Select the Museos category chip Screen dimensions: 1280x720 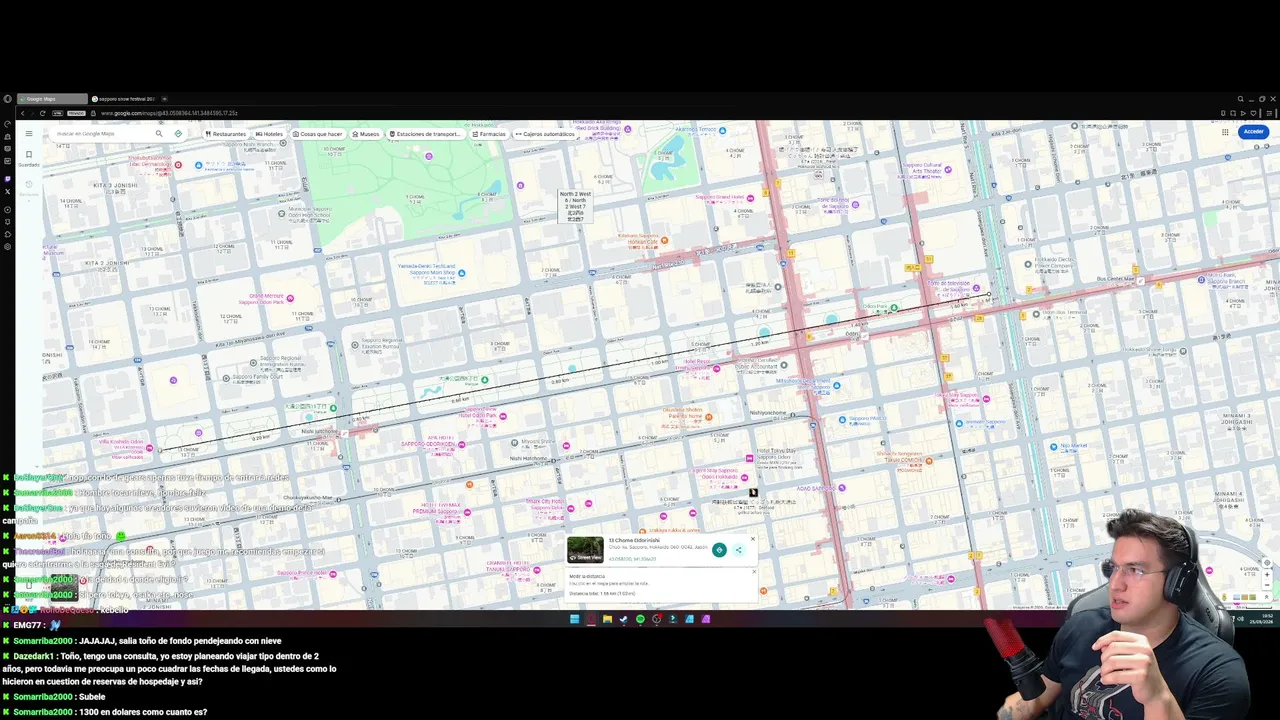366,134
